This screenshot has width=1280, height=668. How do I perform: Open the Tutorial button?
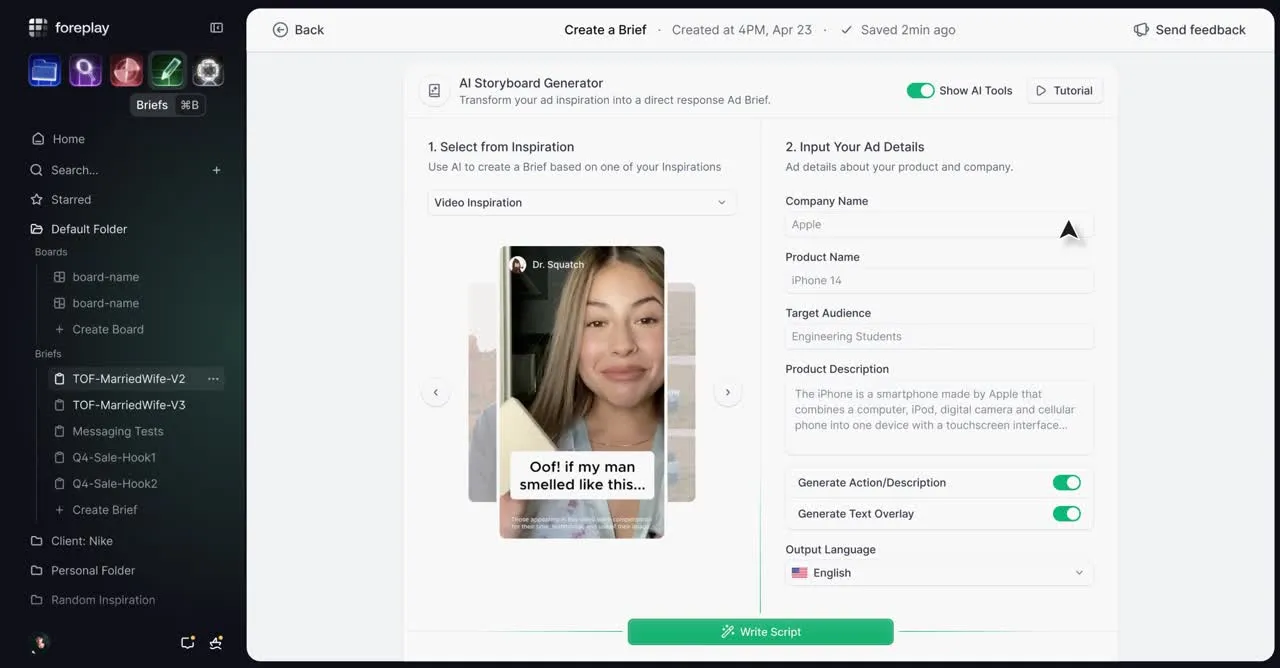[x=1064, y=90]
